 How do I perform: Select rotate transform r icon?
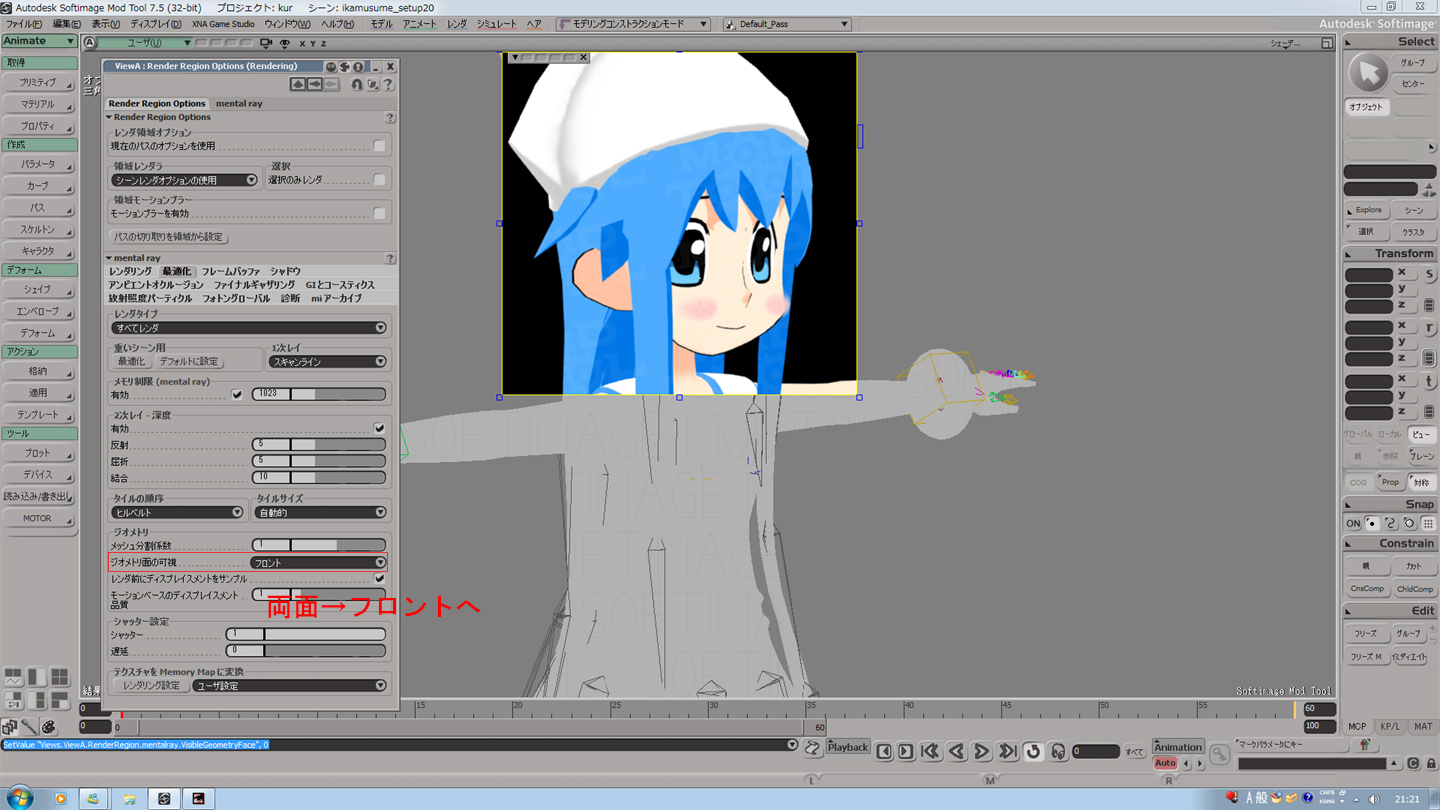(1429, 327)
